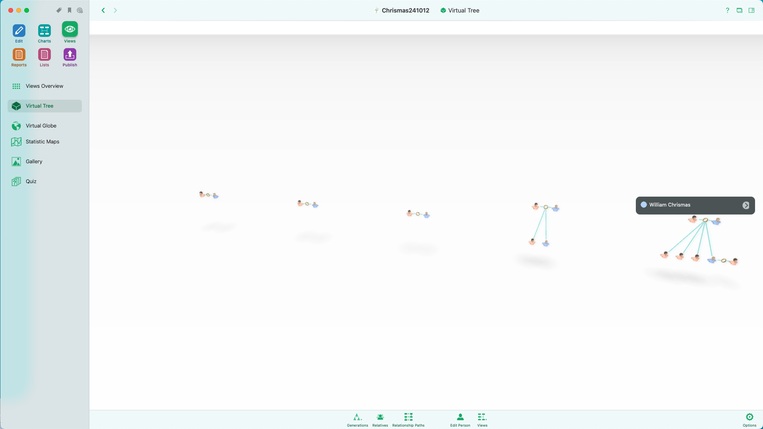Open Views menu in bottom bar
The image size is (763, 429).
tap(482, 419)
